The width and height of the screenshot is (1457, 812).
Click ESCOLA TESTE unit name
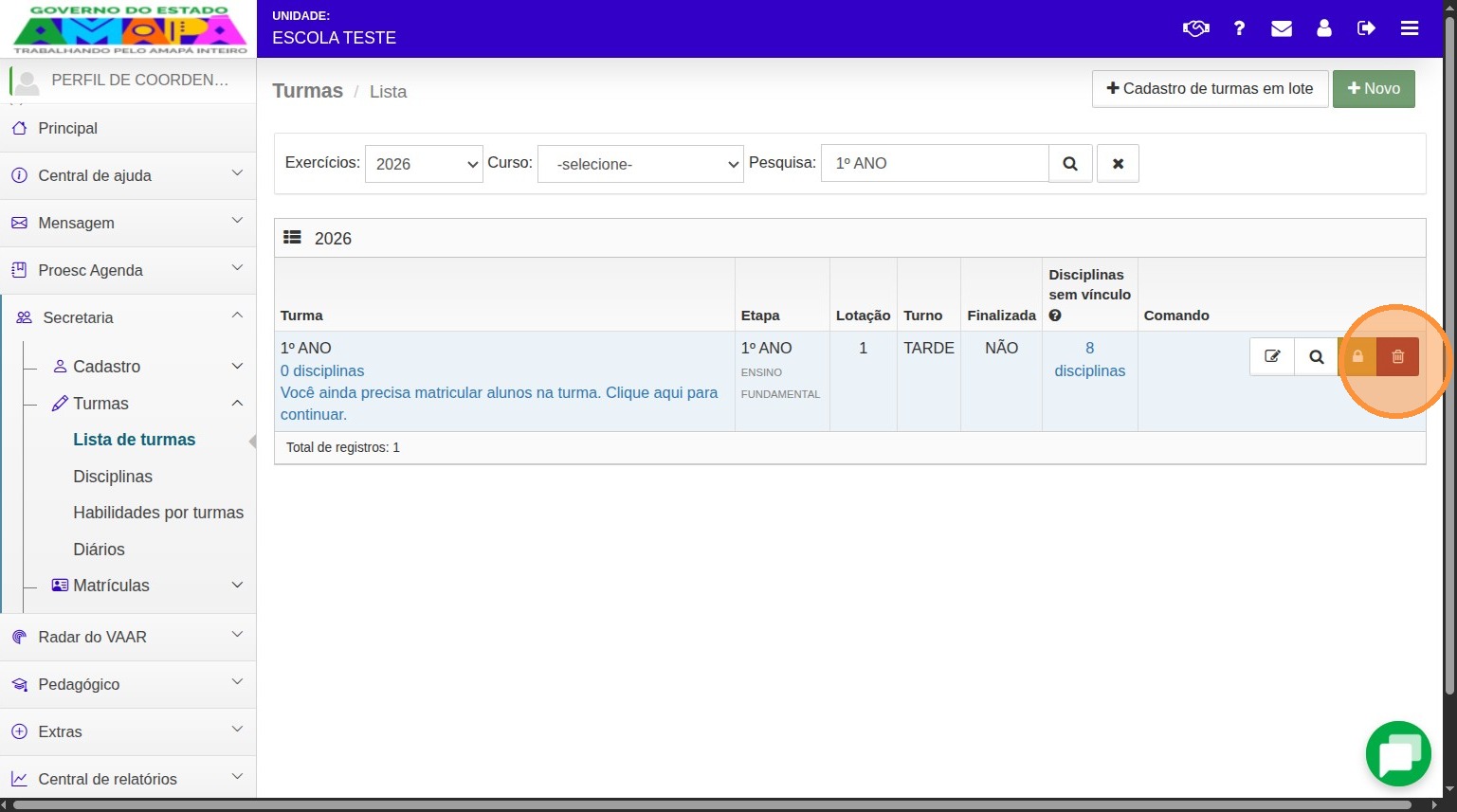(x=335, y=38)
